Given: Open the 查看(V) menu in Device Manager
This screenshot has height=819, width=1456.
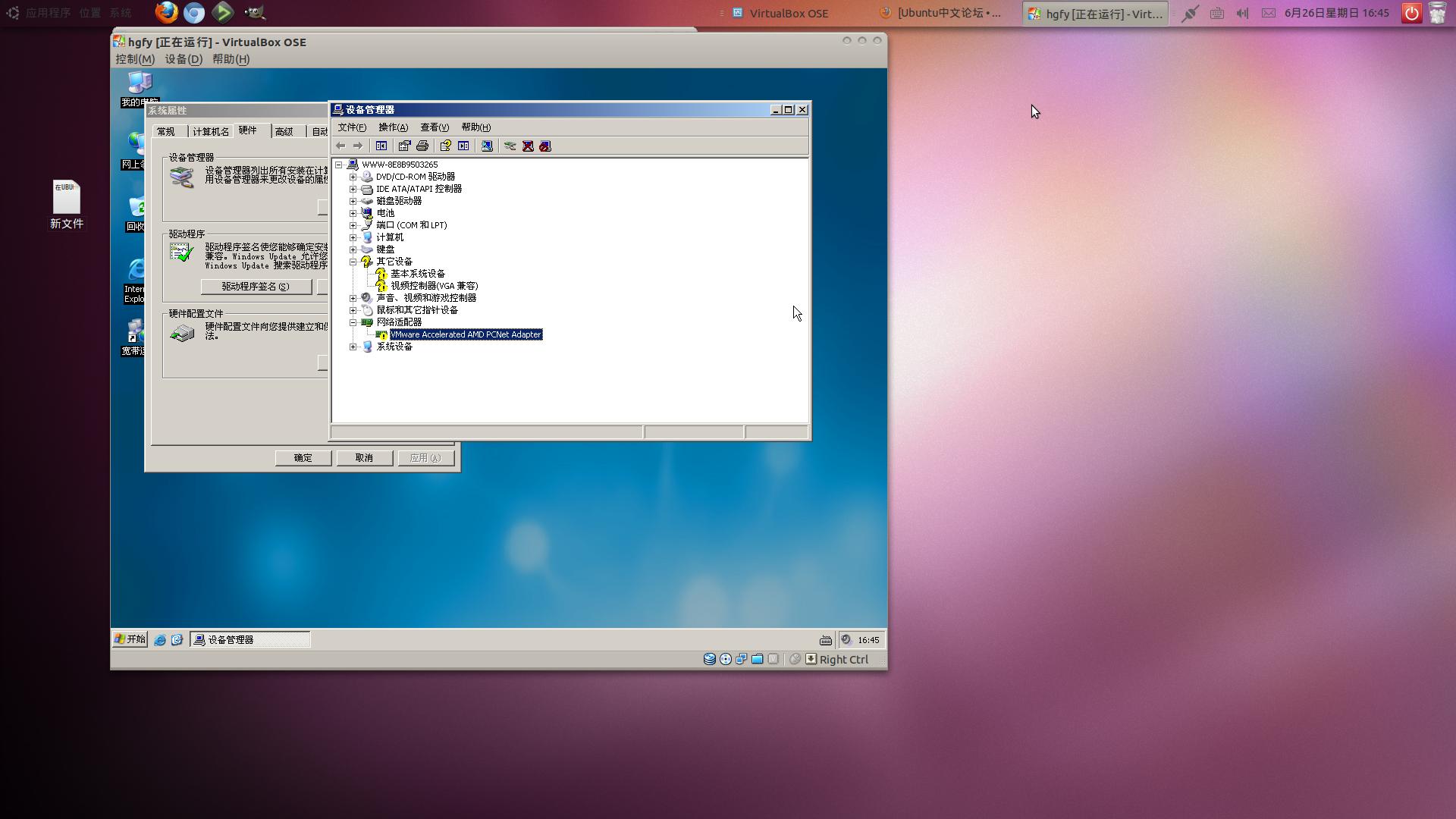Looking at the screenshot, I should coord(435,127).
